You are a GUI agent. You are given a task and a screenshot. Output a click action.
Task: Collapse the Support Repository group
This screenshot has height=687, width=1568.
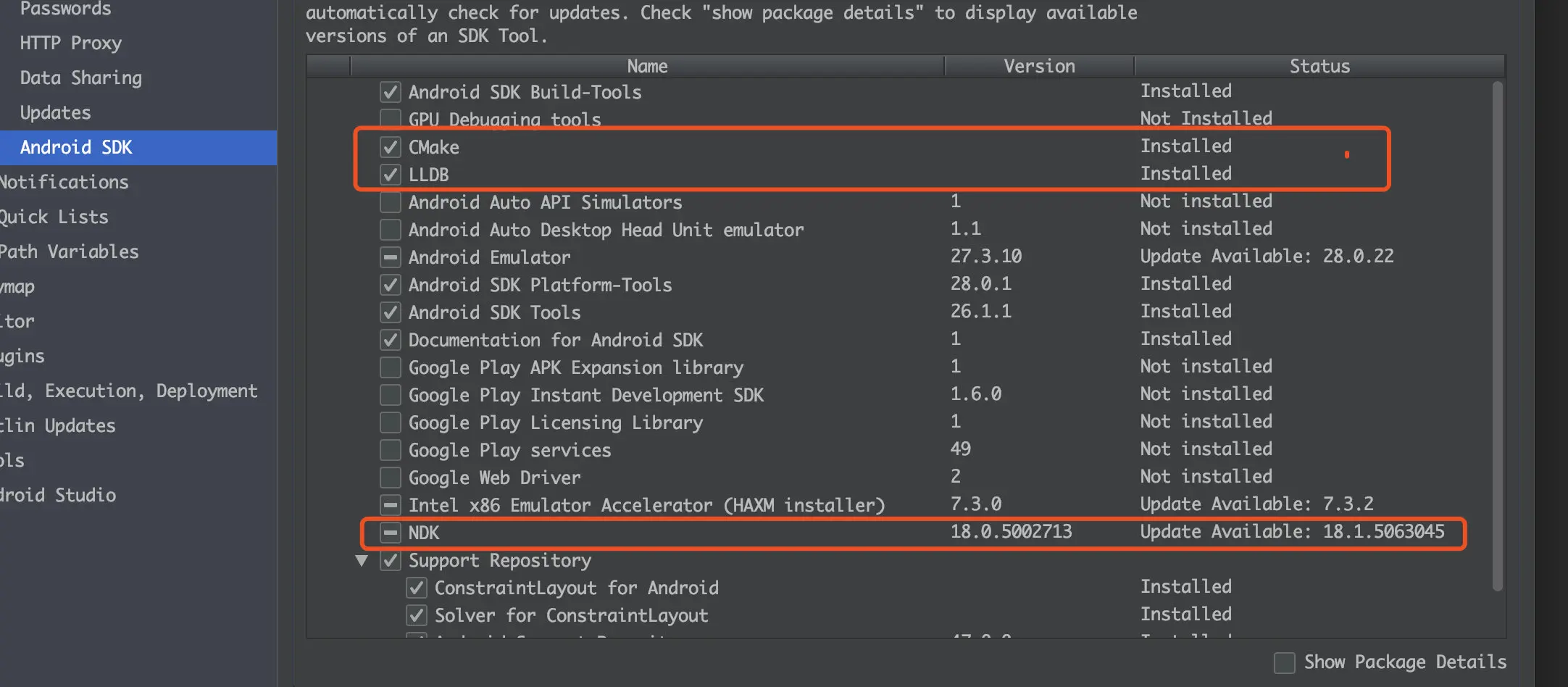tap(362, 560)
